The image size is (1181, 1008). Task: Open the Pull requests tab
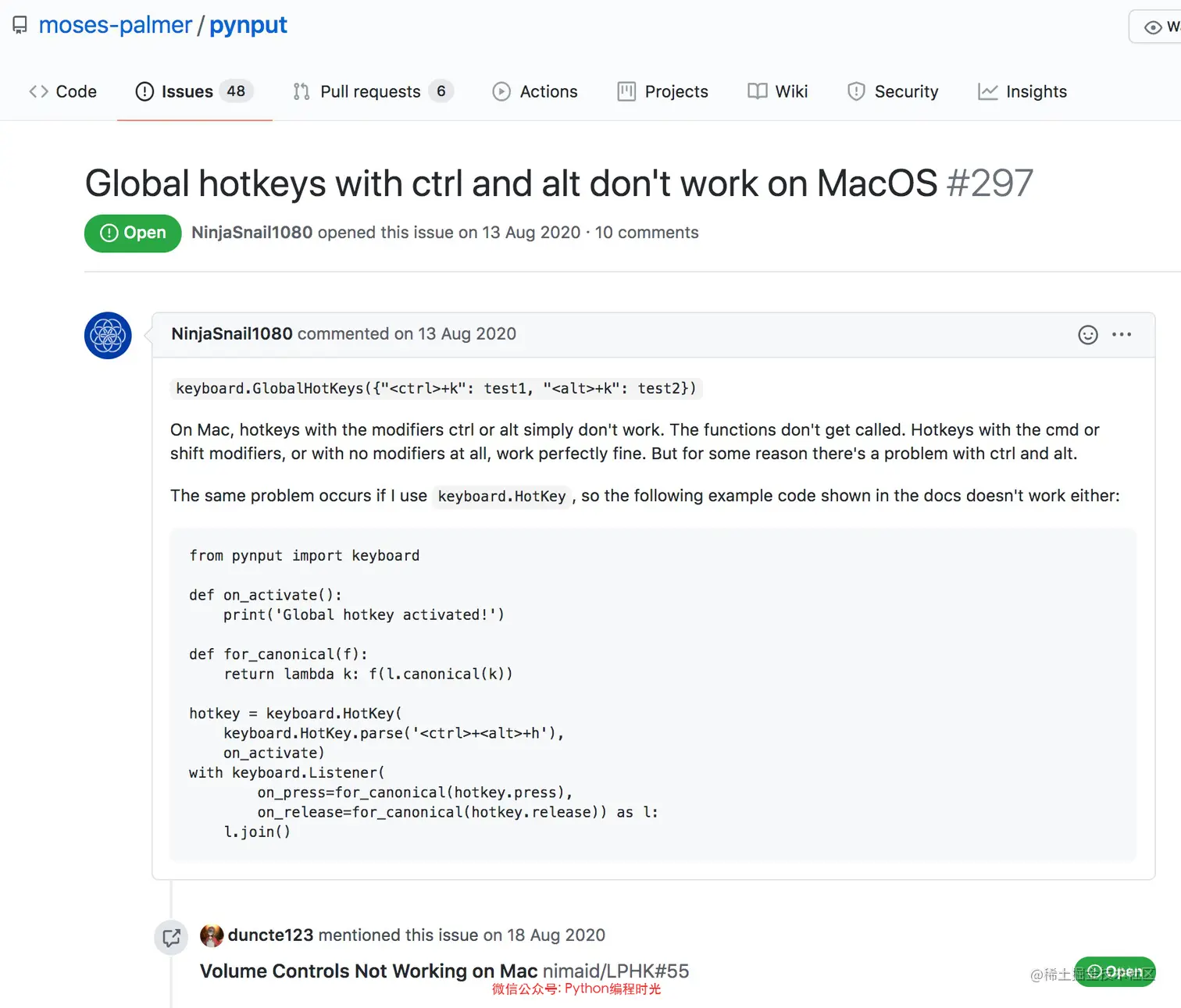coord(373,91)
